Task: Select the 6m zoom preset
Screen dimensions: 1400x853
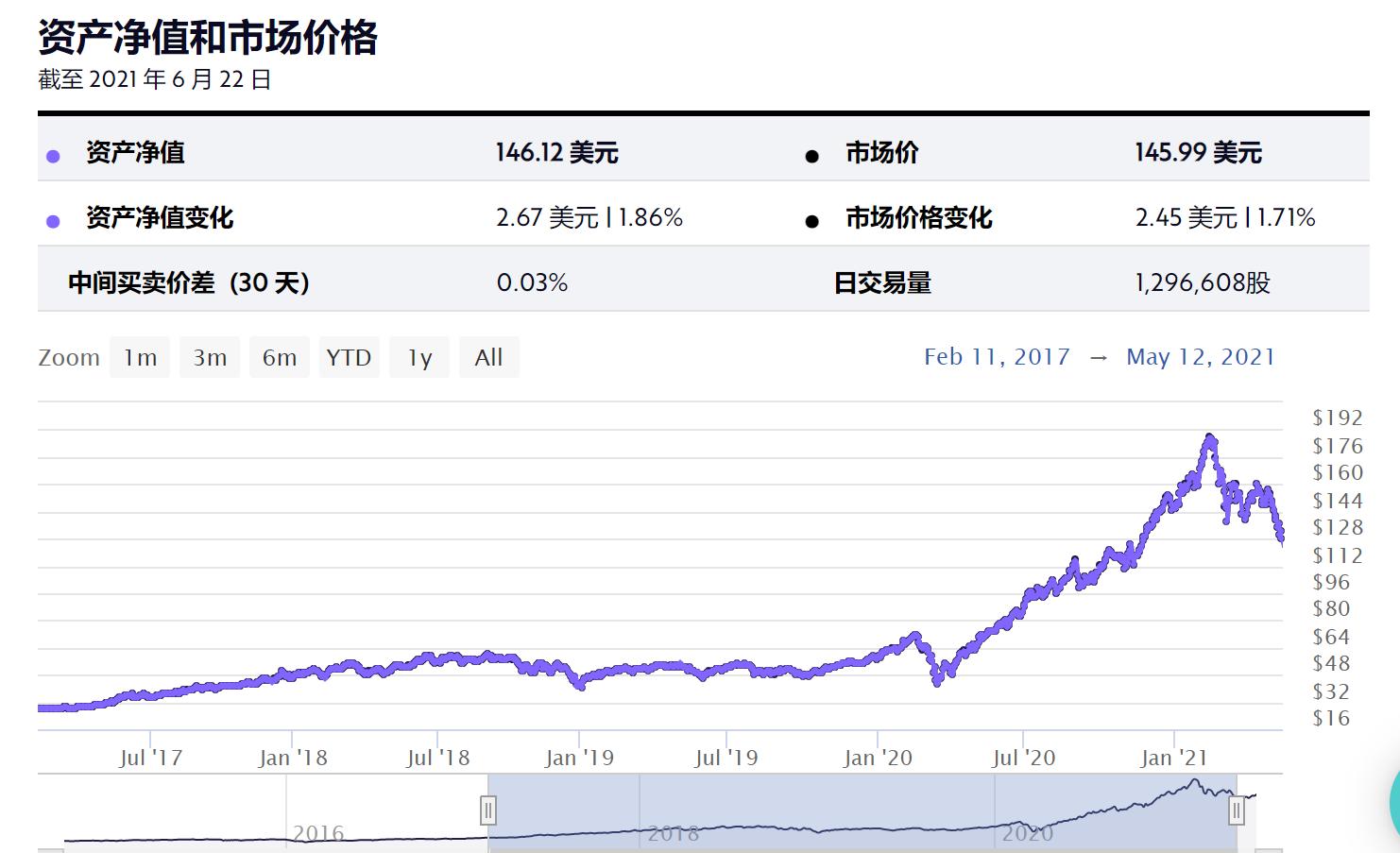Action: click(x=279, y=356)
